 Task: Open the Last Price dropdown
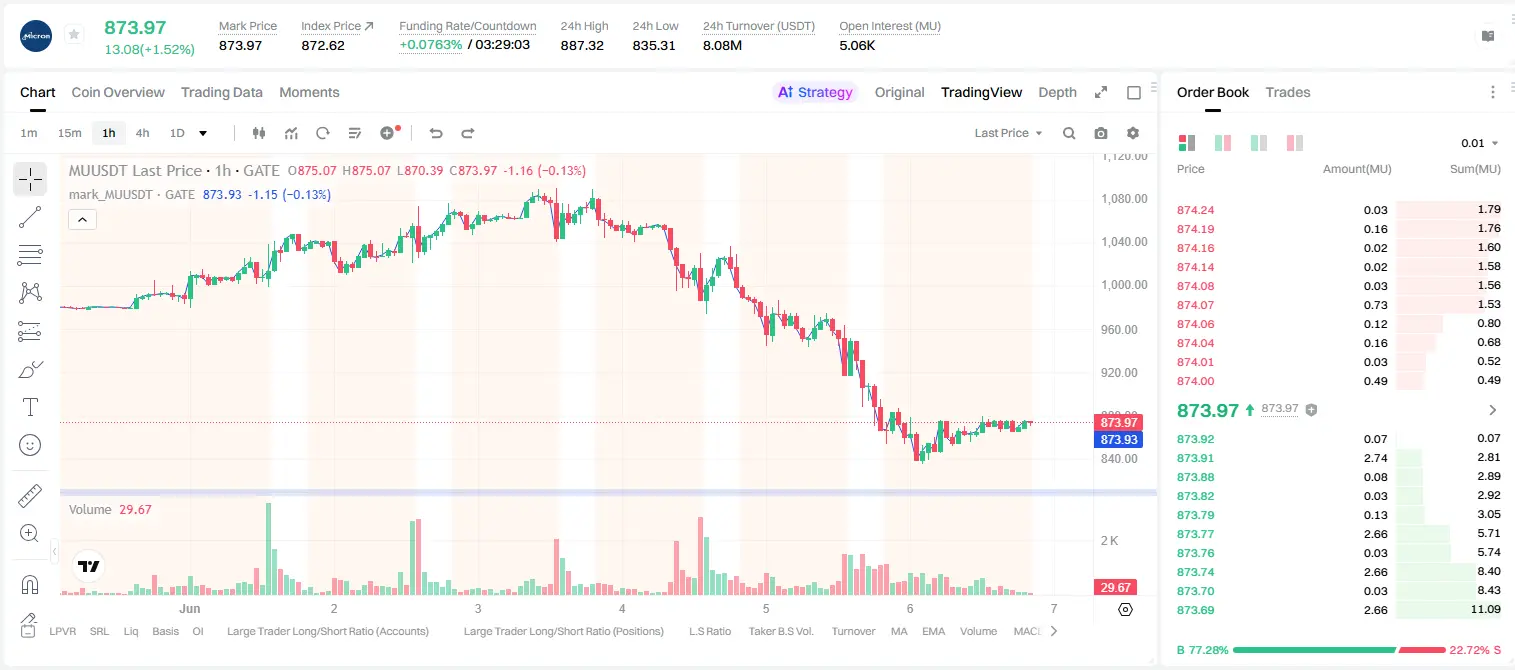point(1008,133)
